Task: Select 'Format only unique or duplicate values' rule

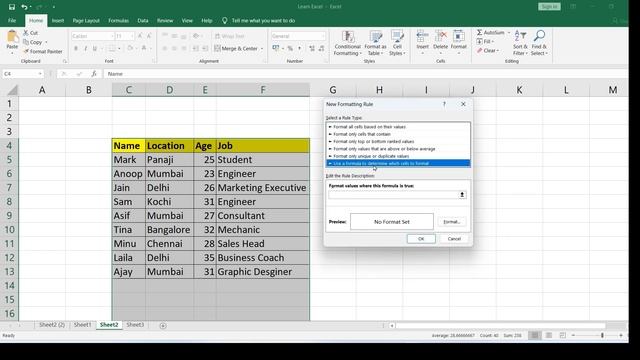Action: coord(398,156)
